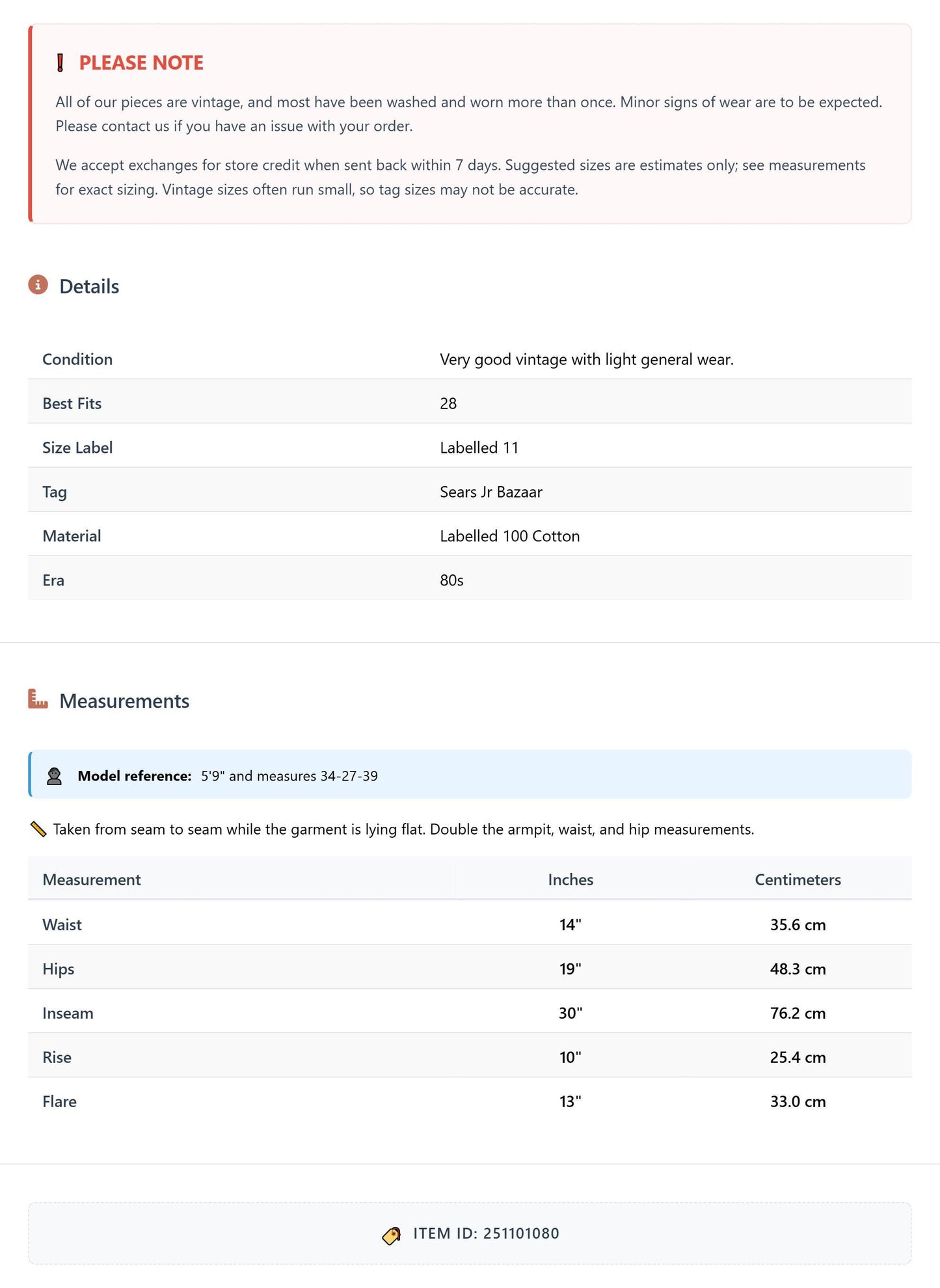Click the Best Fits 28 value

click(448, 403)
